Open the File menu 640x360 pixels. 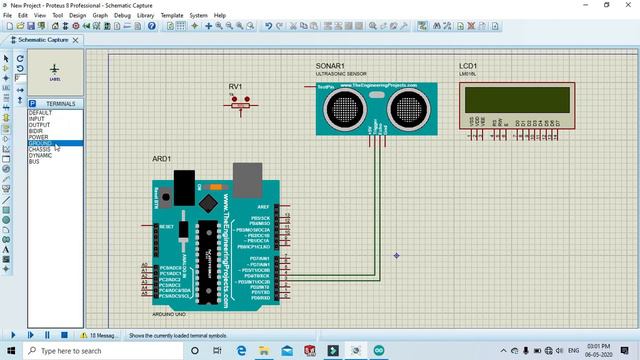[x=7, y=16]
